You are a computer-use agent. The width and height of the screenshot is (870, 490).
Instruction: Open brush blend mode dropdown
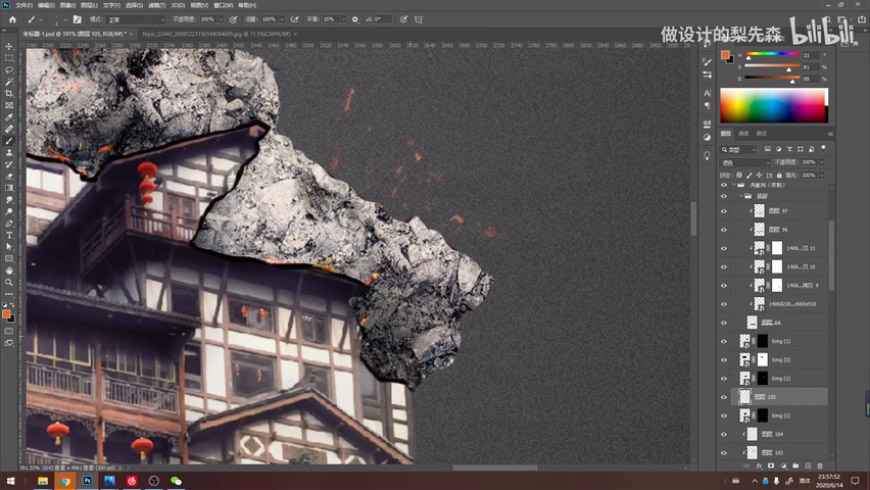point(136,19)
